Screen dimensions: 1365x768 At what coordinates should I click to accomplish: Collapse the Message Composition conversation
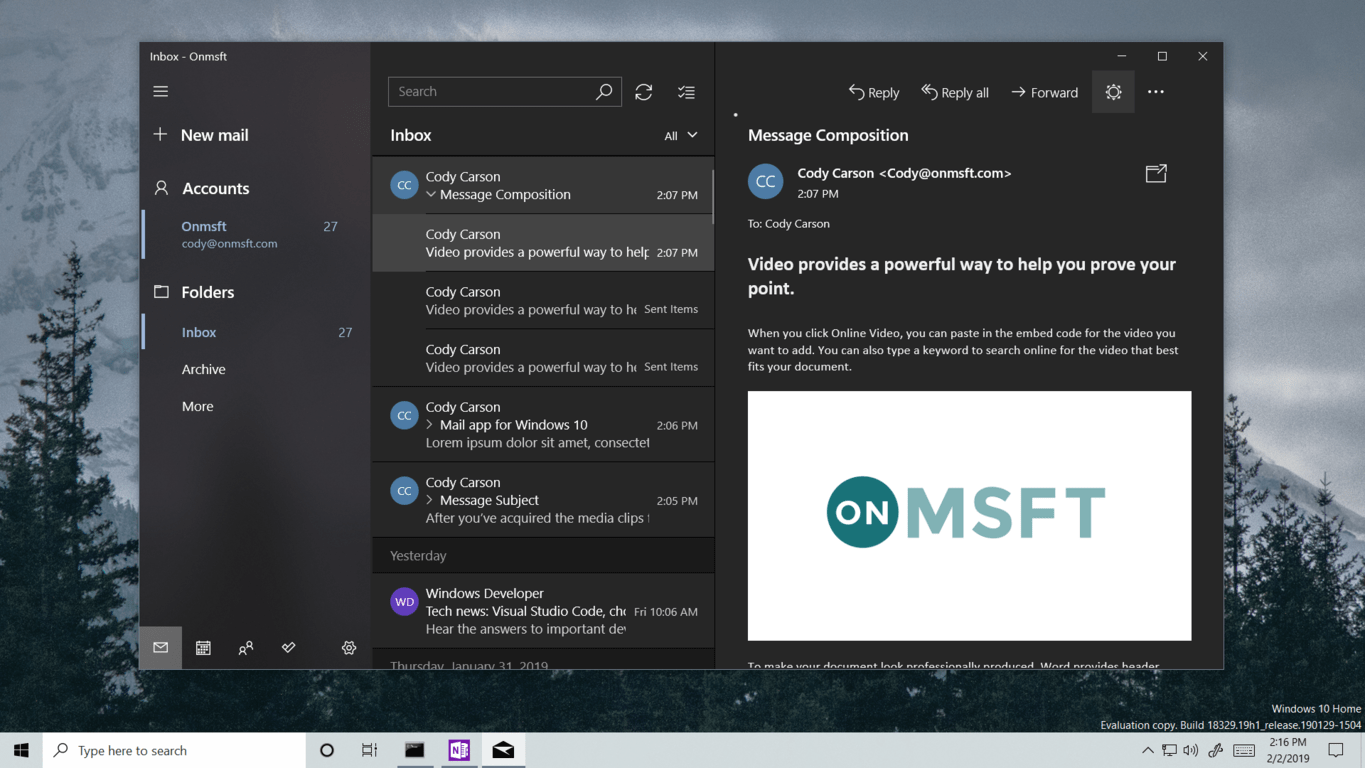431,194
